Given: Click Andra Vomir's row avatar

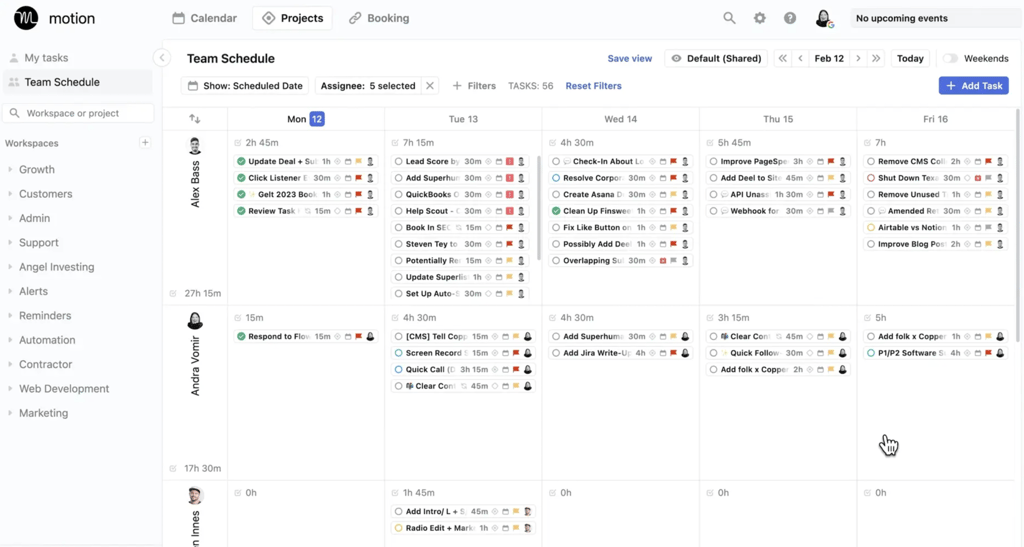Looking at the screenshot, I should pyautogui.click(x=195, y=320).
